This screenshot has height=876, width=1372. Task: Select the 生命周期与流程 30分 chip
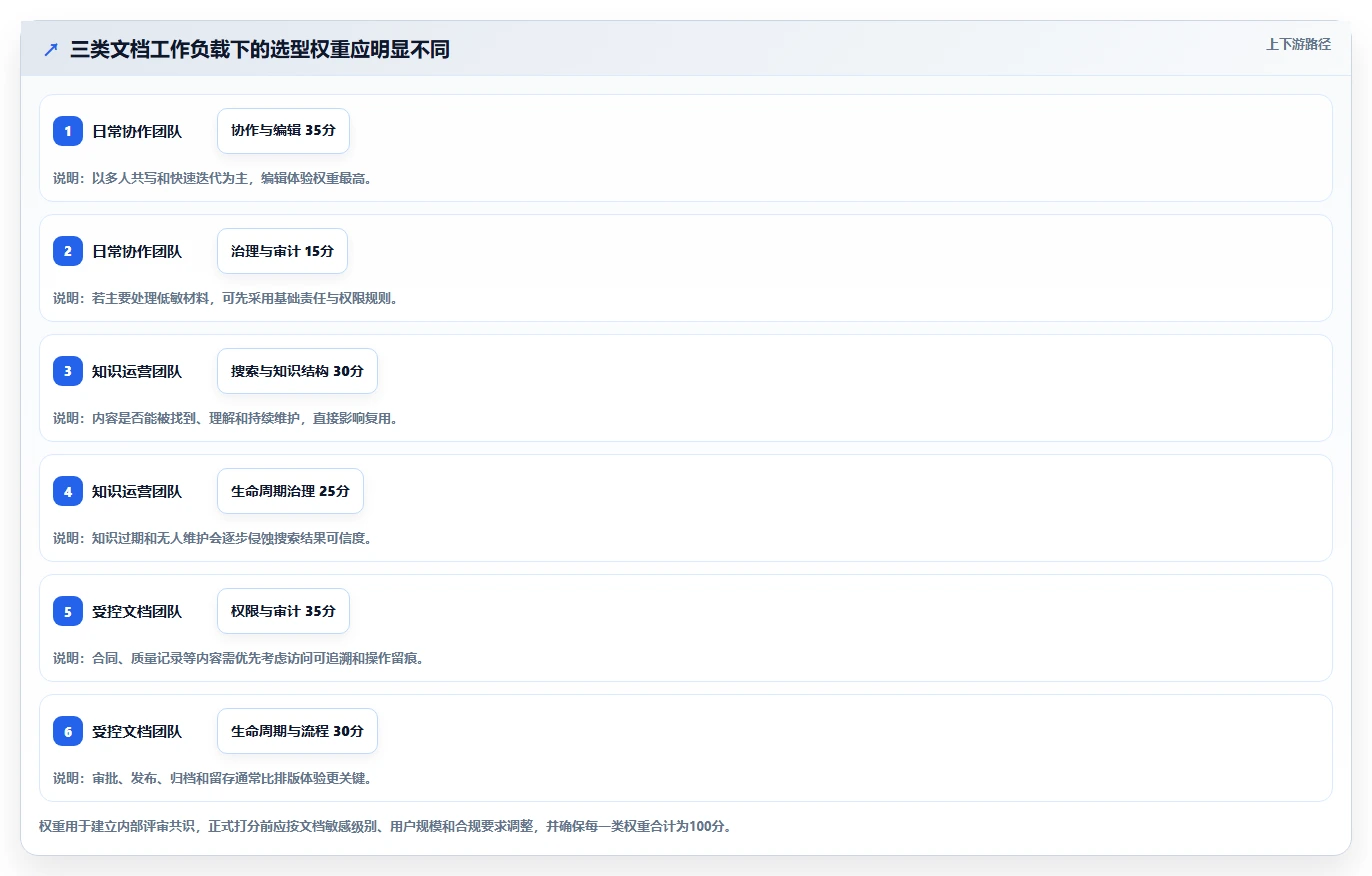point(297,731)
